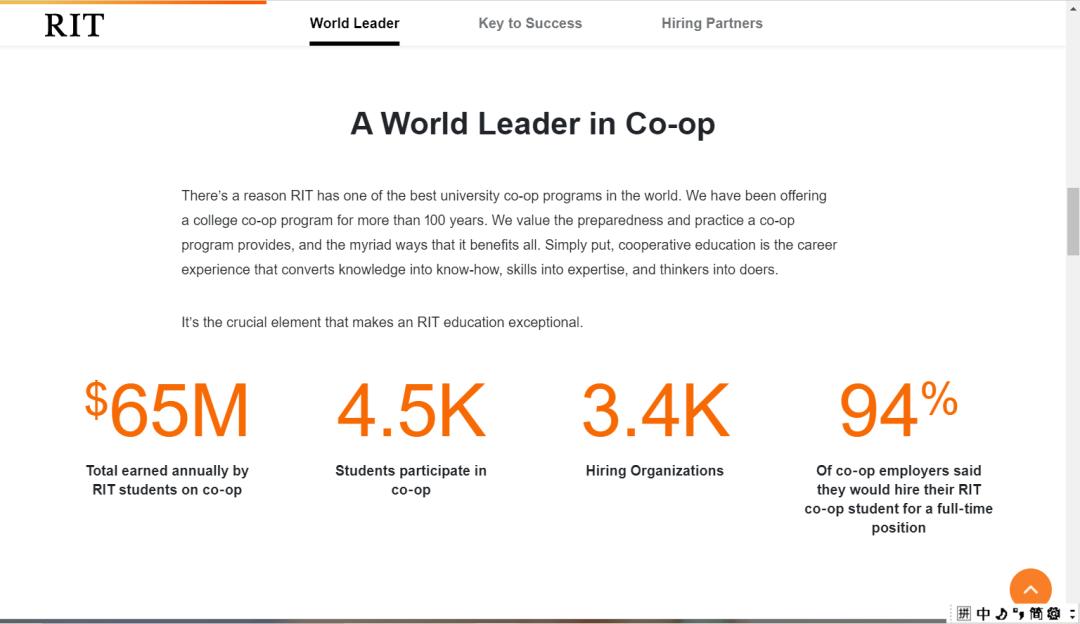Toggle the Chinese punctuation mode icon
Image resolution: width=1080 pixels, height=624 pixels.
pyautogui.click(x=1018, y=614)
